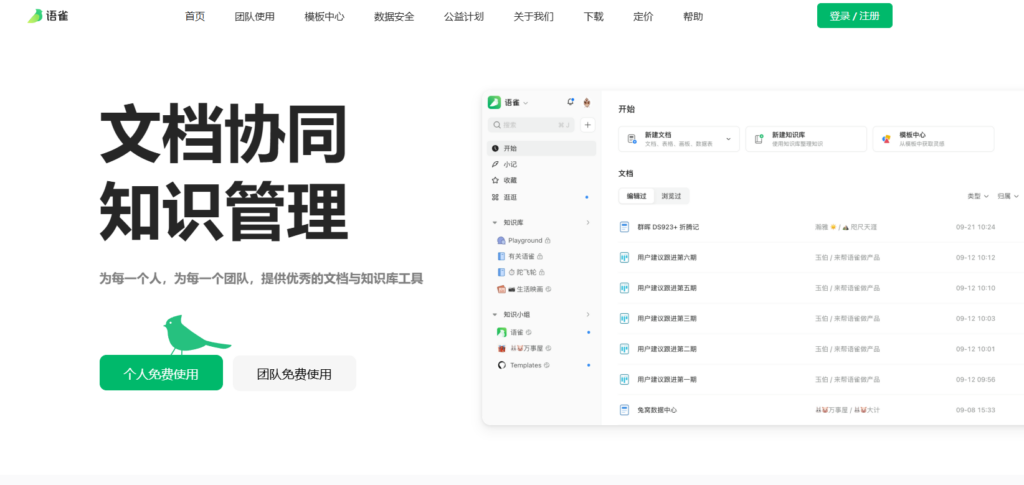Click the 登录 / 注册 button

pyautogui.click(x=854, y=16)
